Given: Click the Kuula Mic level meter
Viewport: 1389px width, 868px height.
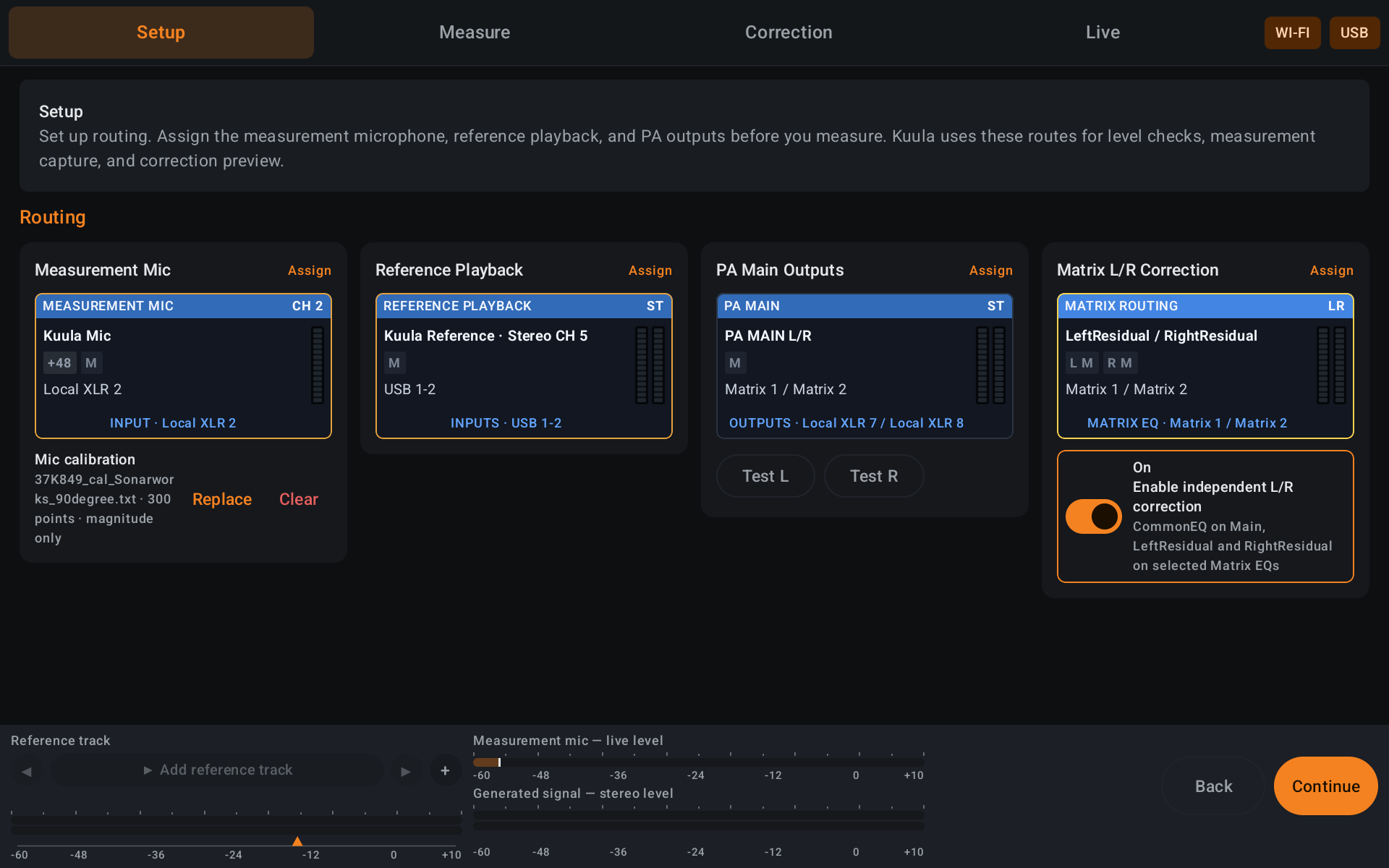Looking at the screenshot, I should point(318,365).
